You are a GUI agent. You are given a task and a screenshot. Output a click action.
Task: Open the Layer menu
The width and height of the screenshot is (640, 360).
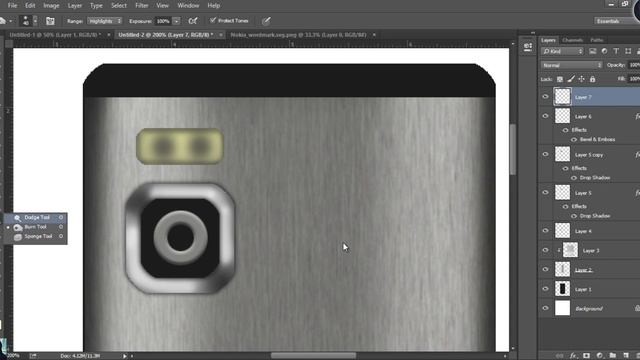pyautogui.click(x=75, y=5)
